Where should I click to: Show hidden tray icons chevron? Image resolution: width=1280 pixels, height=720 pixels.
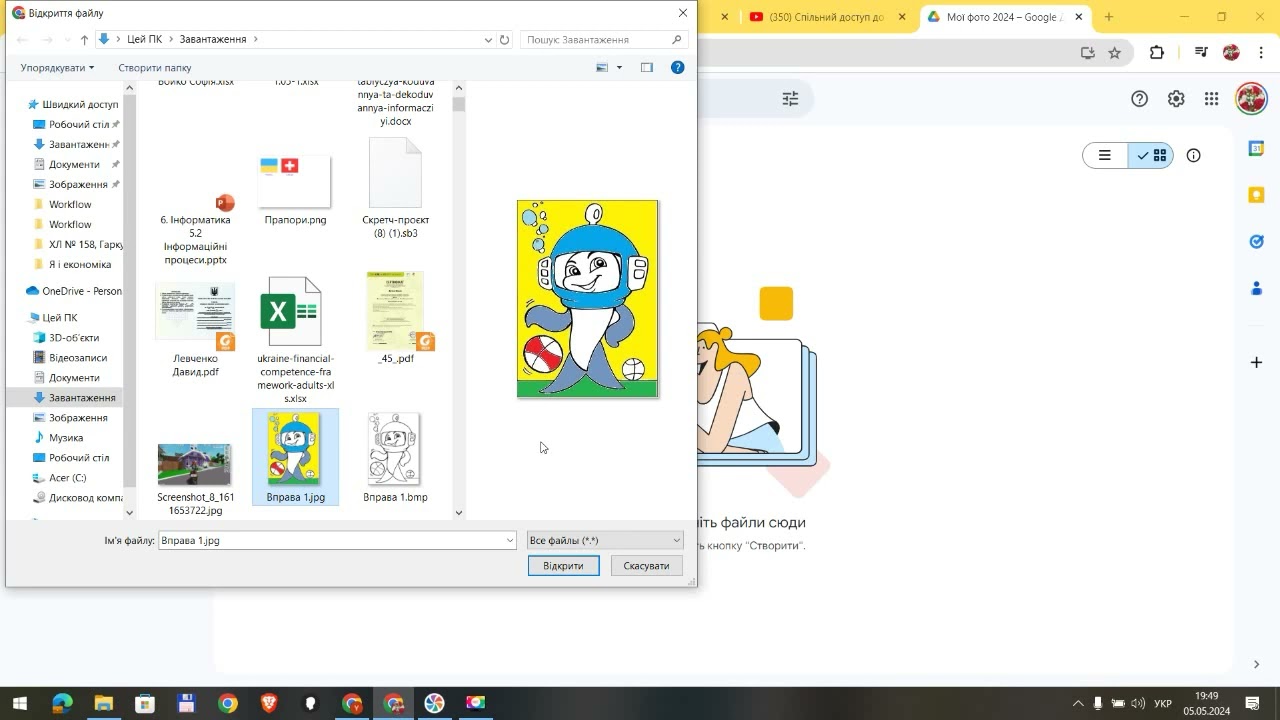(x=1078, y=703)
